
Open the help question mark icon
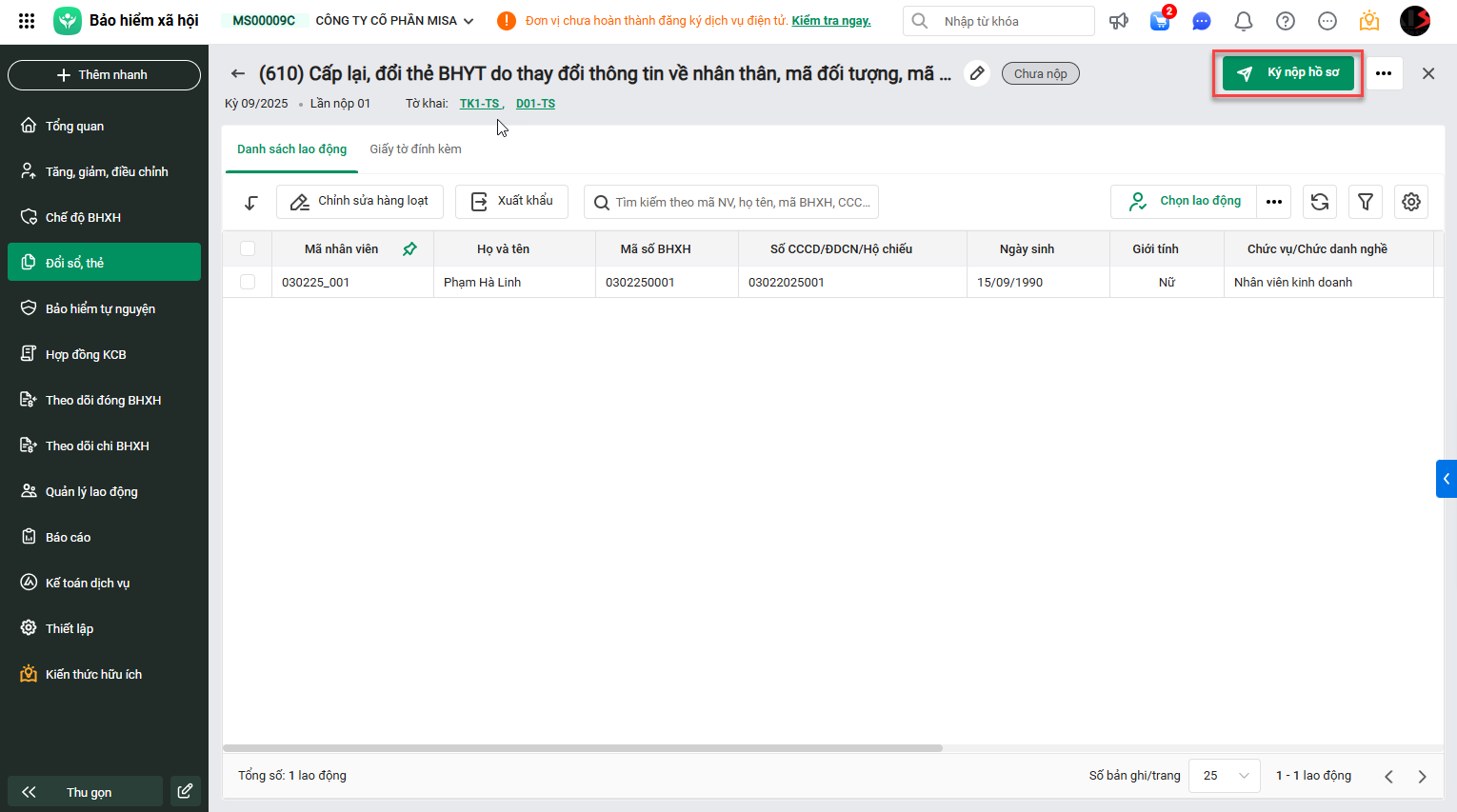pos(1286,21)
